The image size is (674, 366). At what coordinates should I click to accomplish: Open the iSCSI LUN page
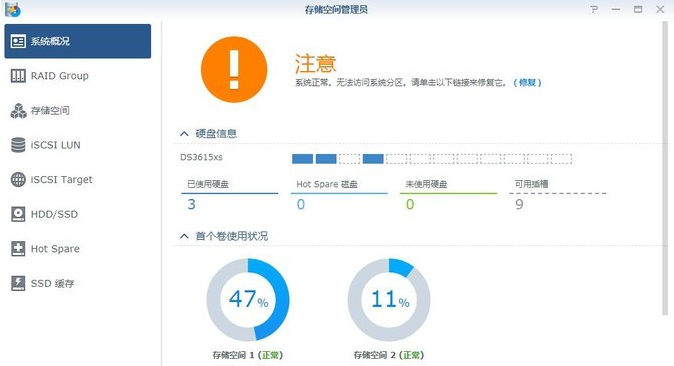pos(78,145)
